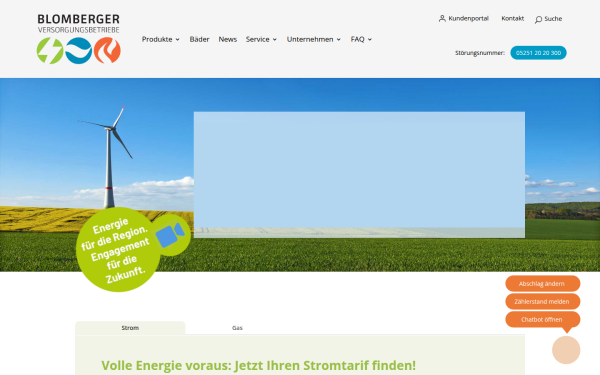Expand the Service dropdown menu
The width and height of the screenshot is (600, 375).
tap(261, 39)
